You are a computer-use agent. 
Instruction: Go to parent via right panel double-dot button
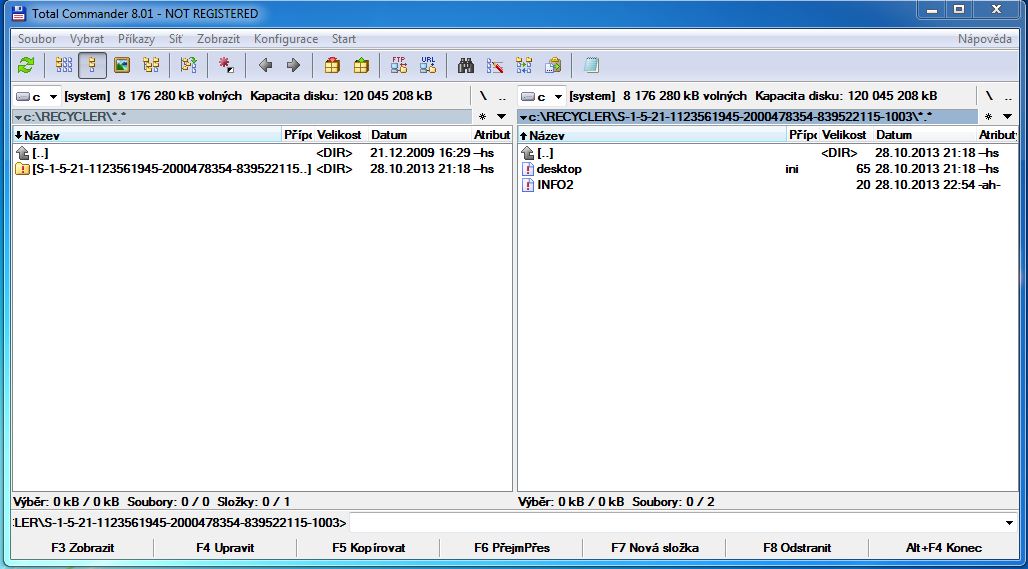coord(1008,96)
